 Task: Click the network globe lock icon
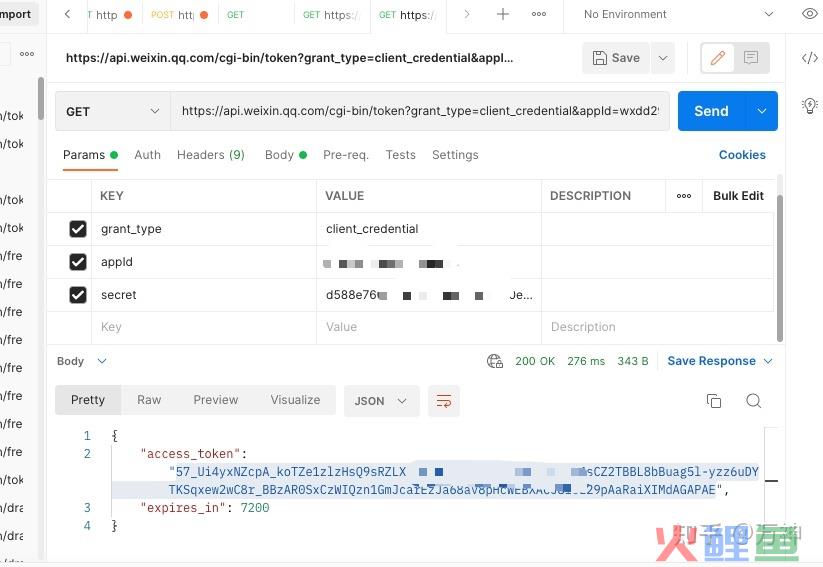[x=494, y=361]
